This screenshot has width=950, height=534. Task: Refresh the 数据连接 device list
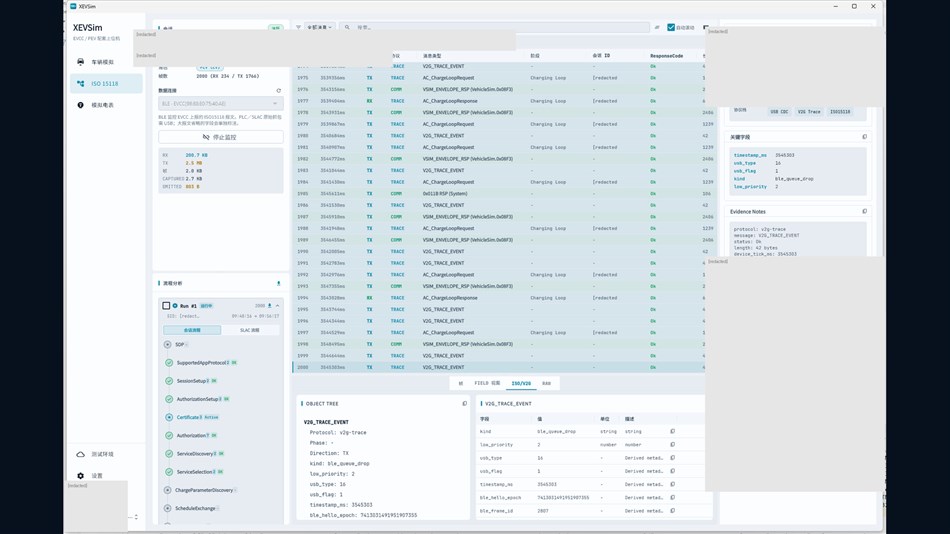pos(279,91)
